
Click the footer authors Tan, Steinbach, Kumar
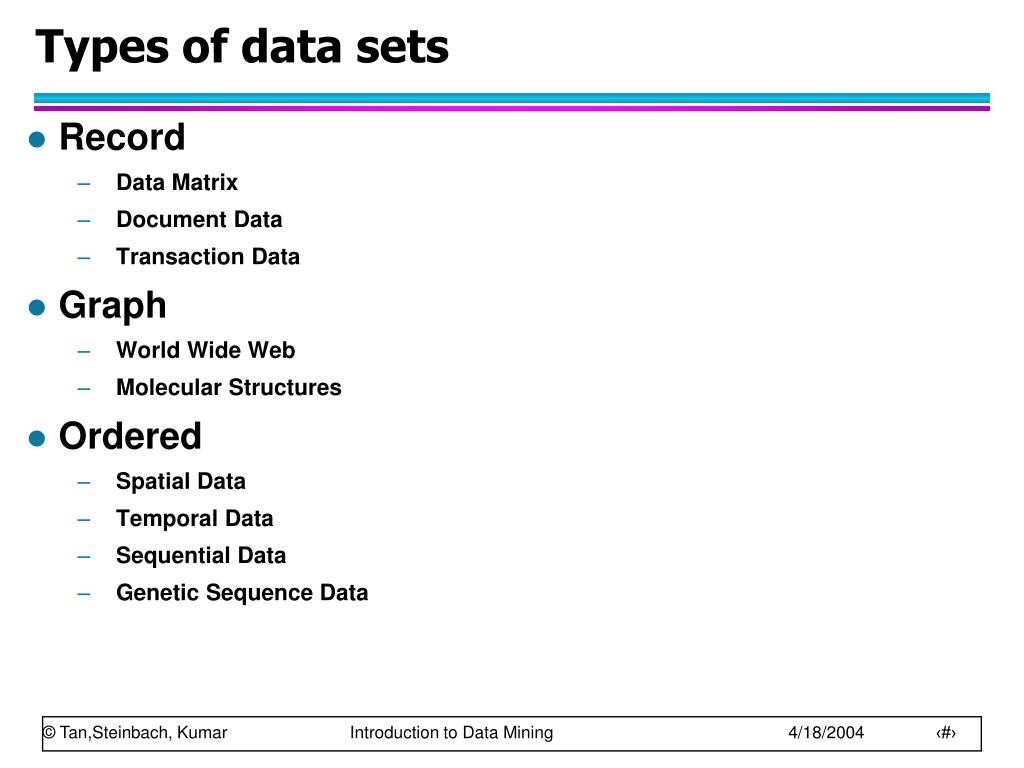135,733
